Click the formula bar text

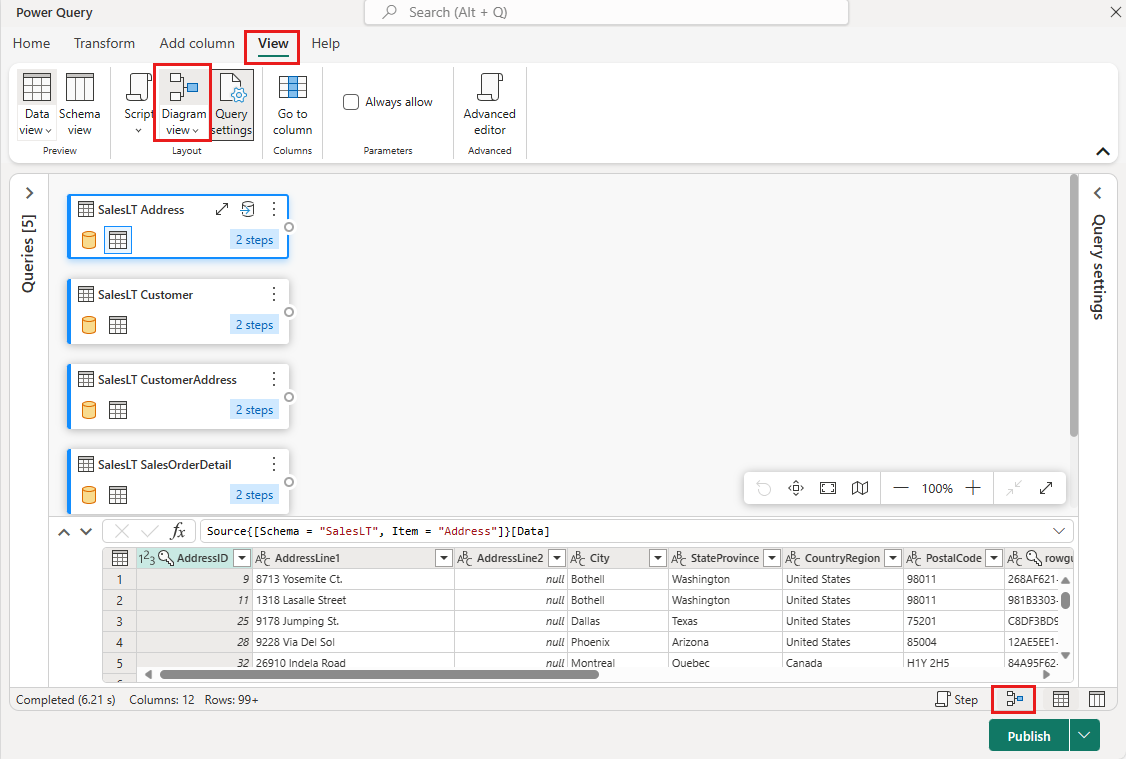pos(378,531)
